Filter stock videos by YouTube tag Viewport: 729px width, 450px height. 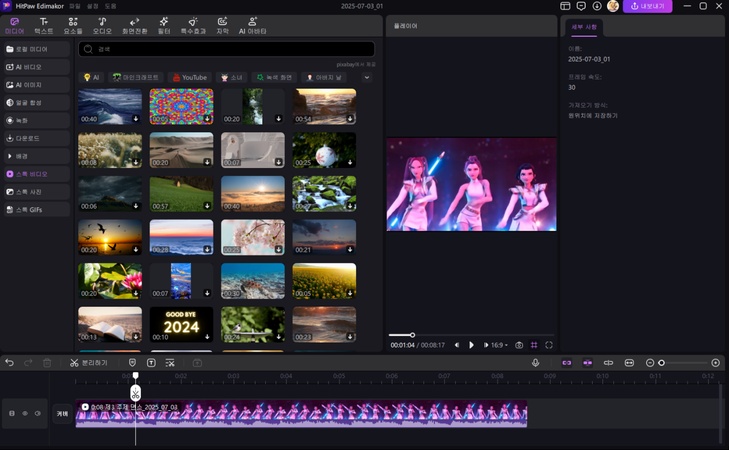pyautogui.click(x=190, y=77)
